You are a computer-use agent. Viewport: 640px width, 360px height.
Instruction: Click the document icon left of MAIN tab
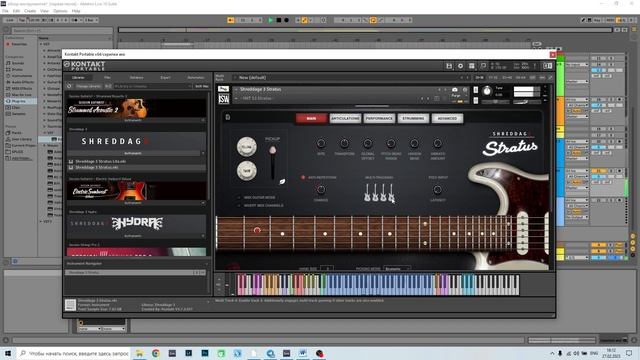[228, 118]
